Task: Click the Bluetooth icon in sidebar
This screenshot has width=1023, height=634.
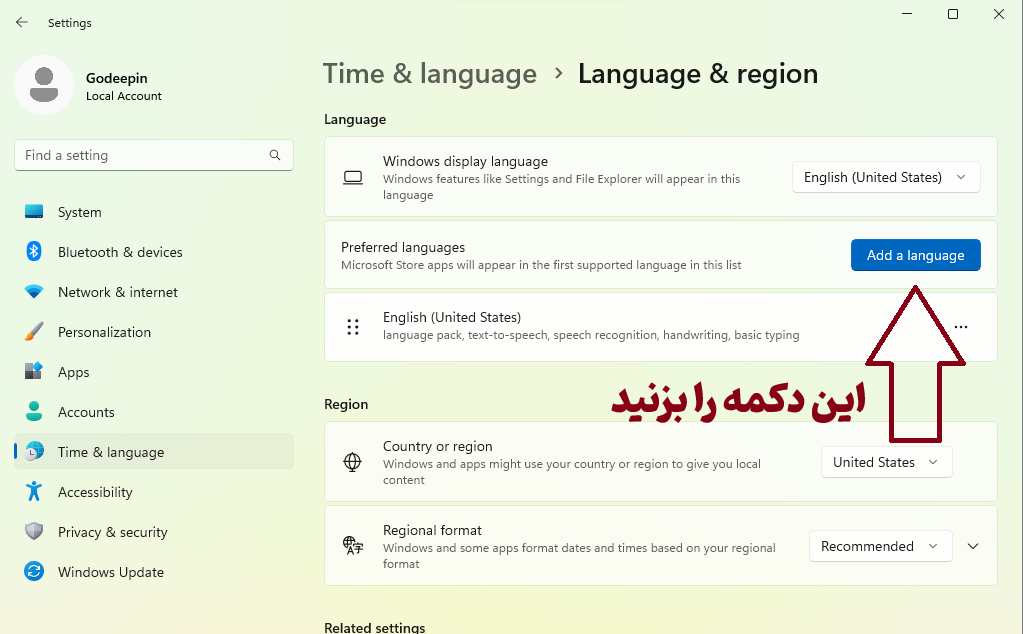Action: coord(34,251)
